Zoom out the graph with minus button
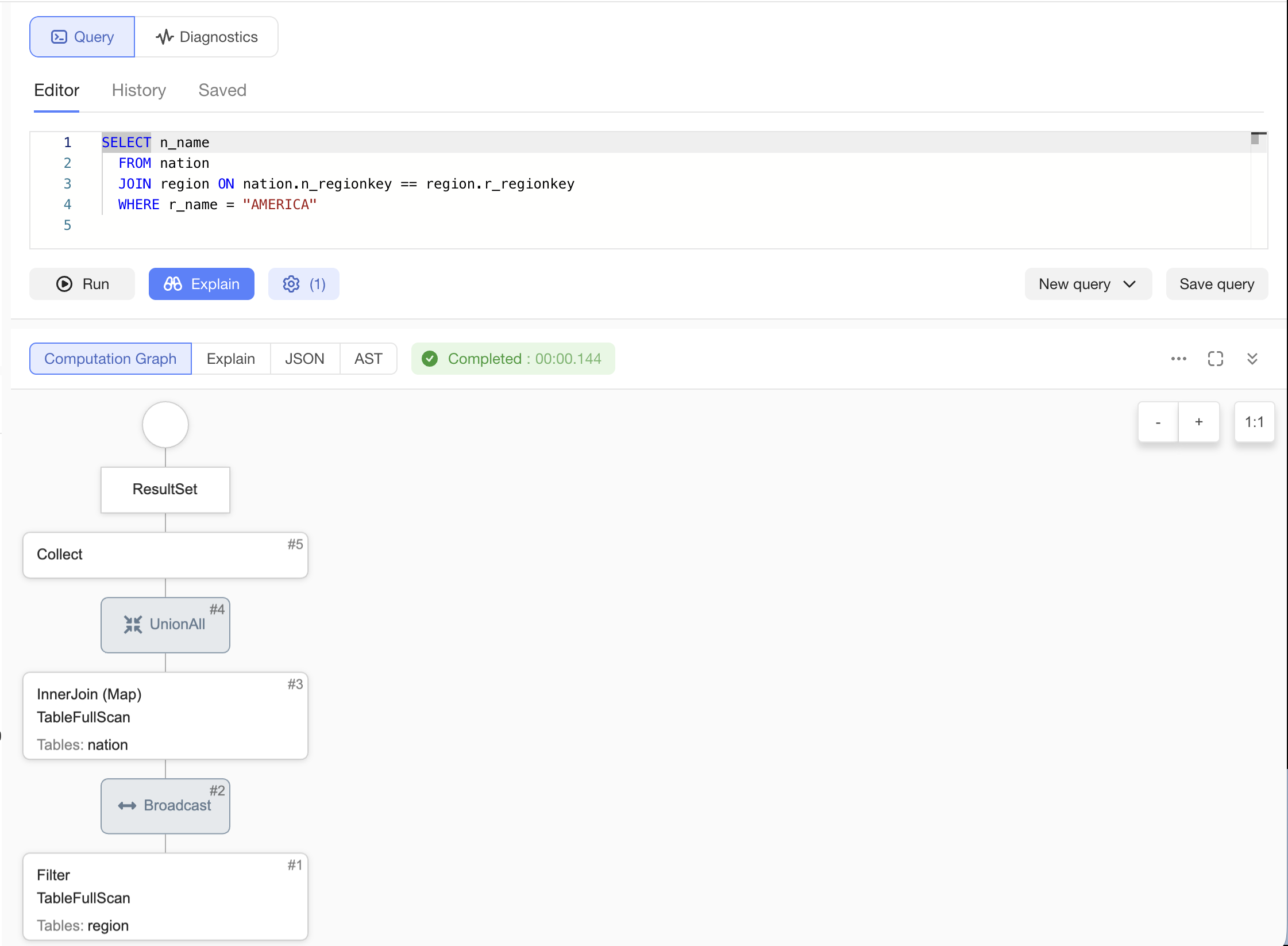Screen dimensions: 1288x946 1158,422
